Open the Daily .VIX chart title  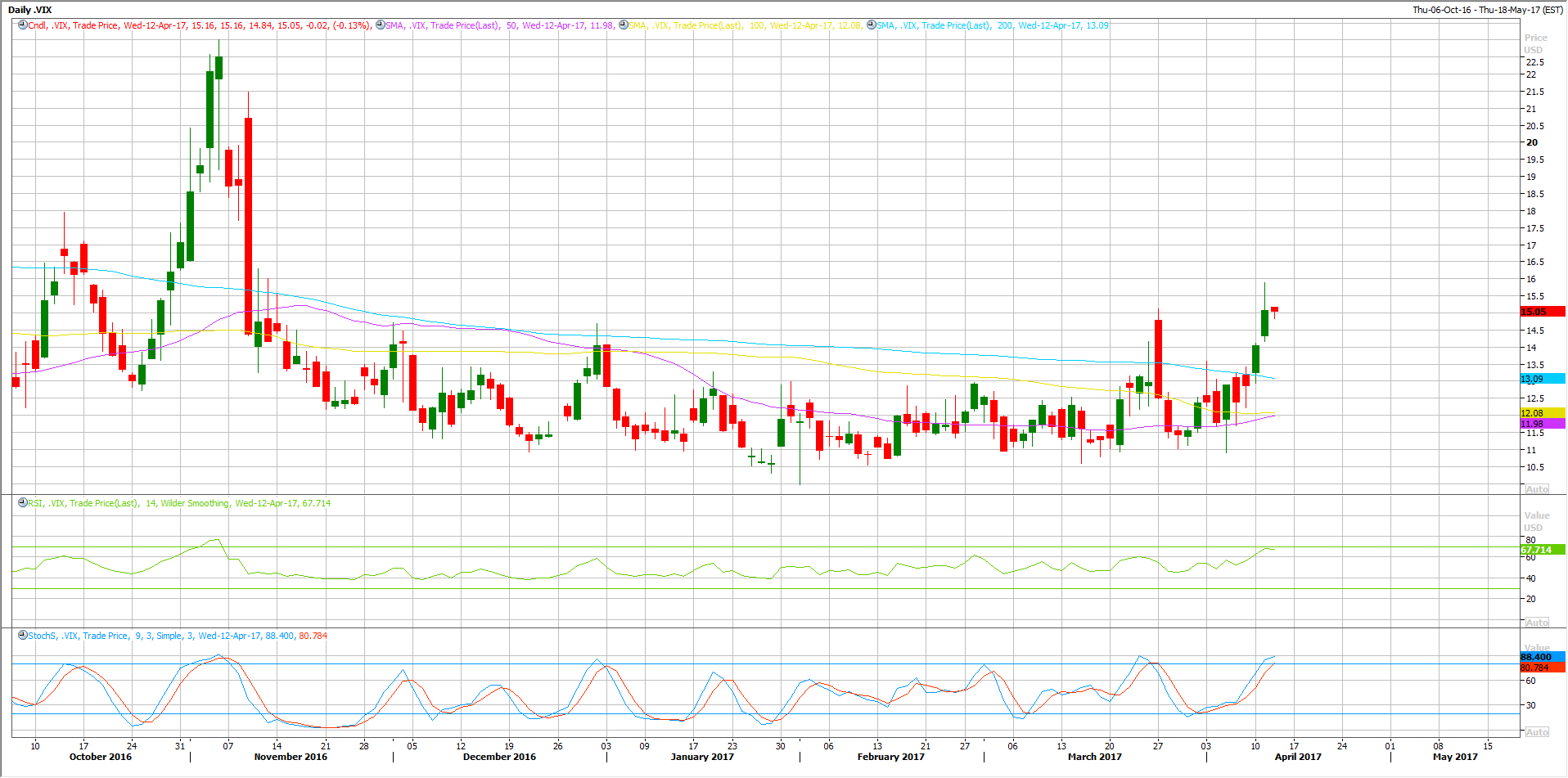[x=30, y=10]
